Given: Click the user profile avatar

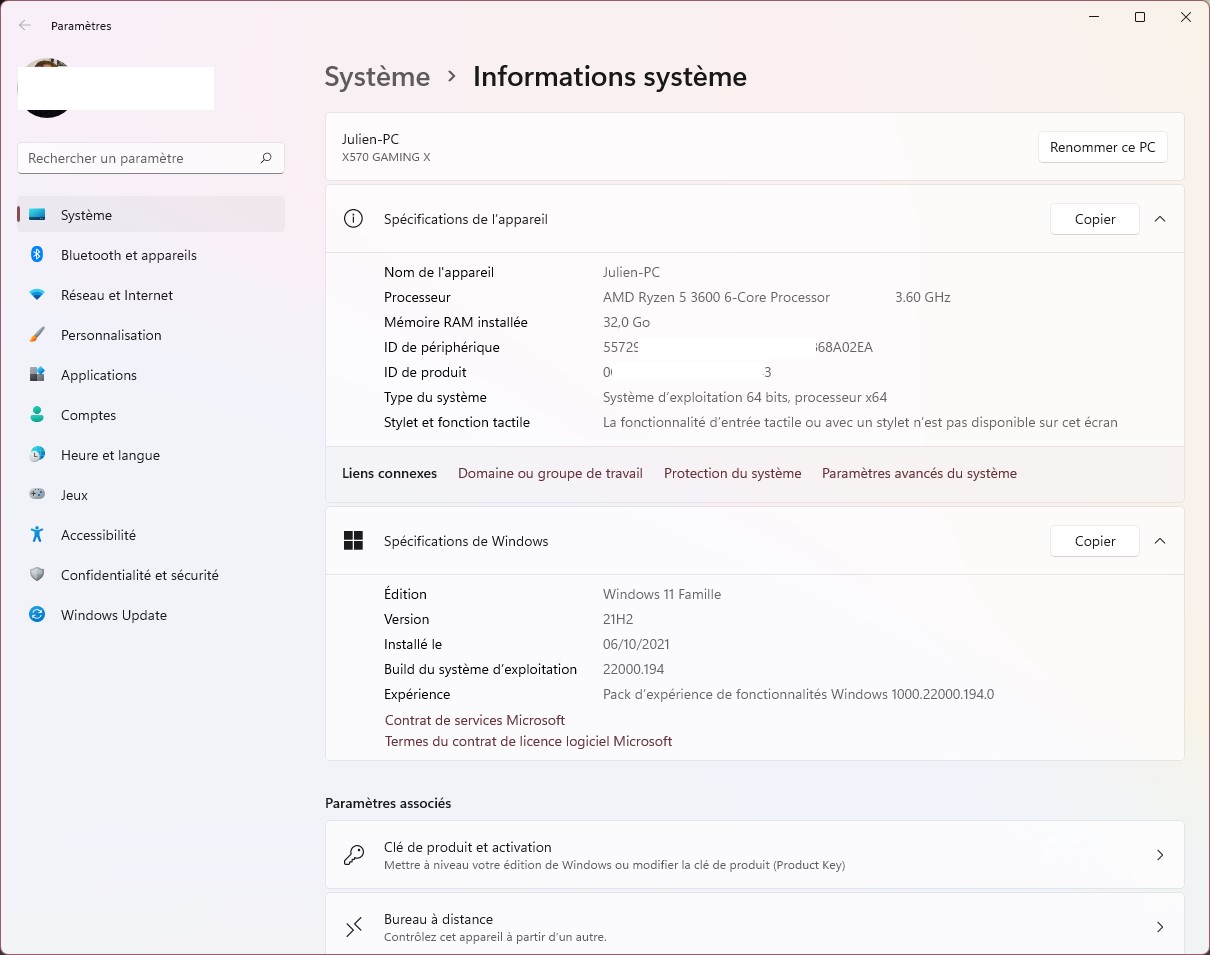Looking at the screenshot, I should point(46,88).
